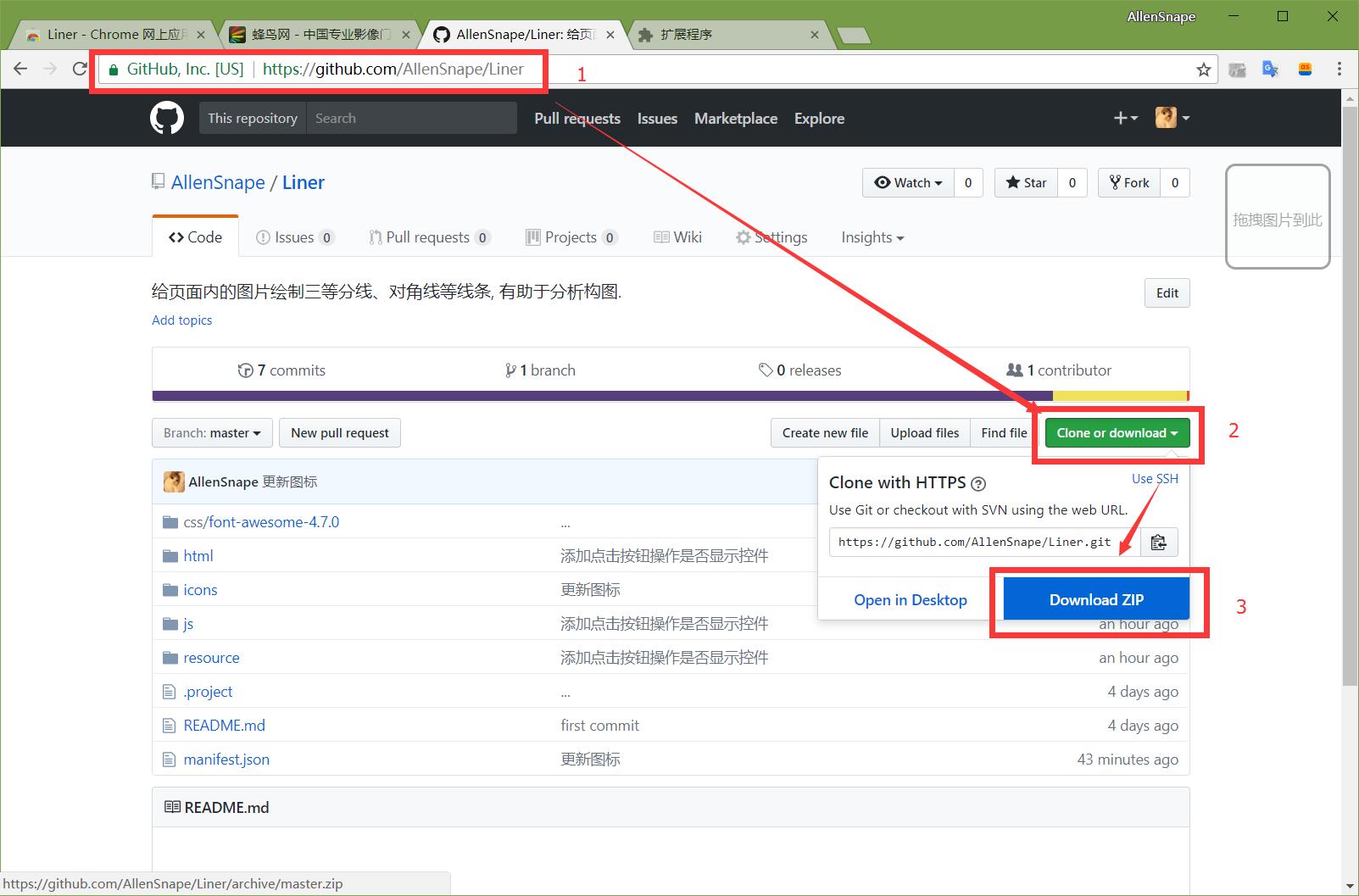Click Pull requests in the top navigation
Screen dimensions: 1359x896
[577, 119]
